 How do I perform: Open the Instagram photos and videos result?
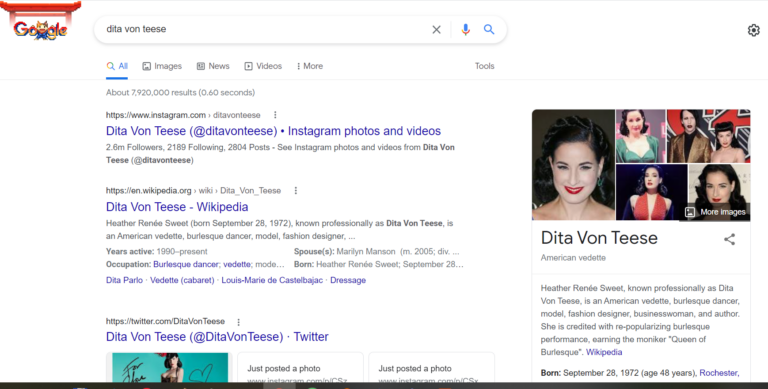(273, 131)
